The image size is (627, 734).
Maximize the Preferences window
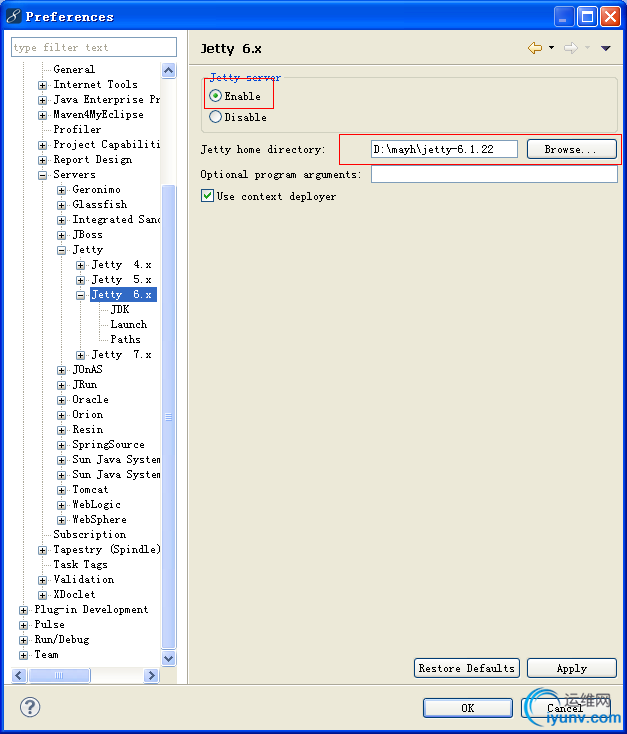pos(587,17)
